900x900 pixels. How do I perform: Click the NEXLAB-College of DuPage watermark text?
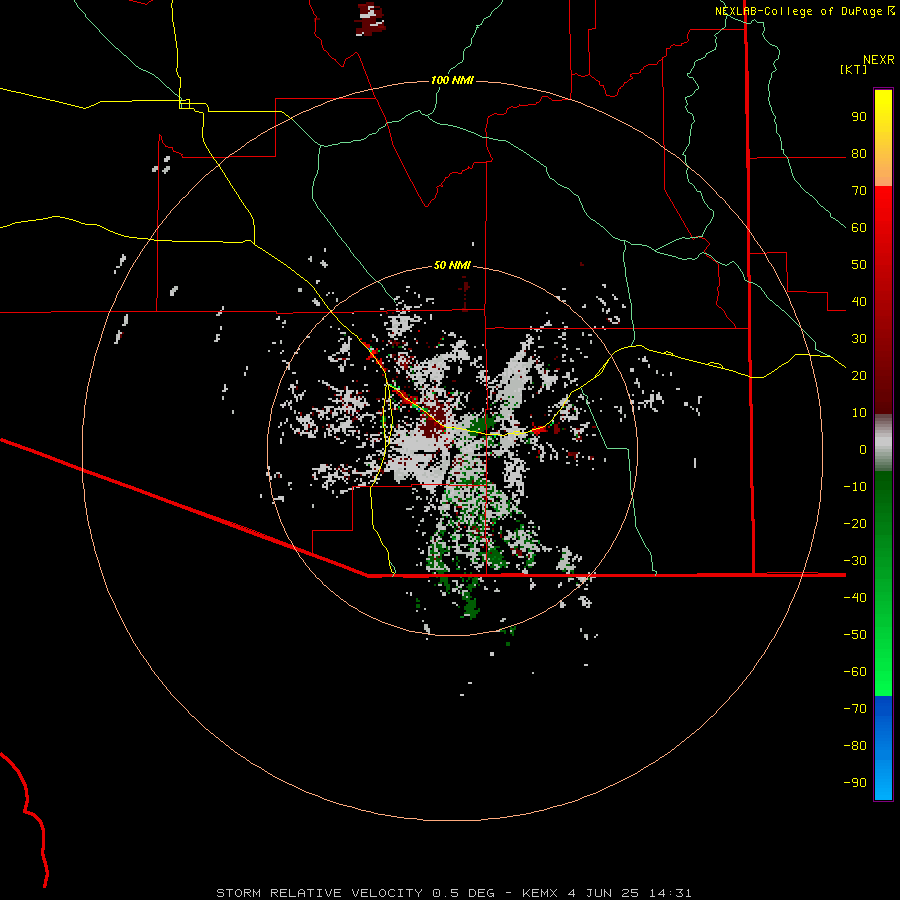[804, 11]
